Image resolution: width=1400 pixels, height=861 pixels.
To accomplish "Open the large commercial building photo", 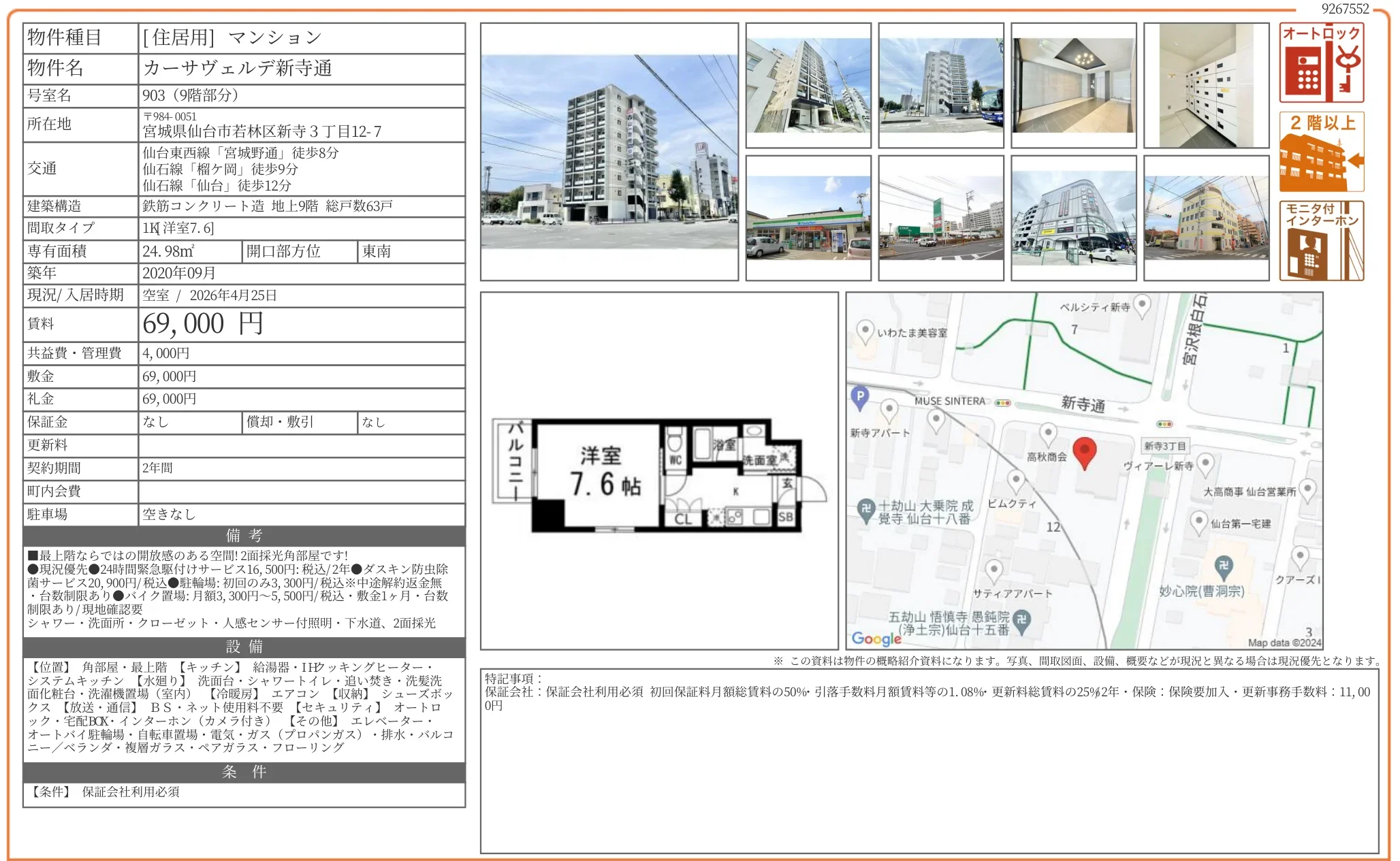I will coord(1074,218).
